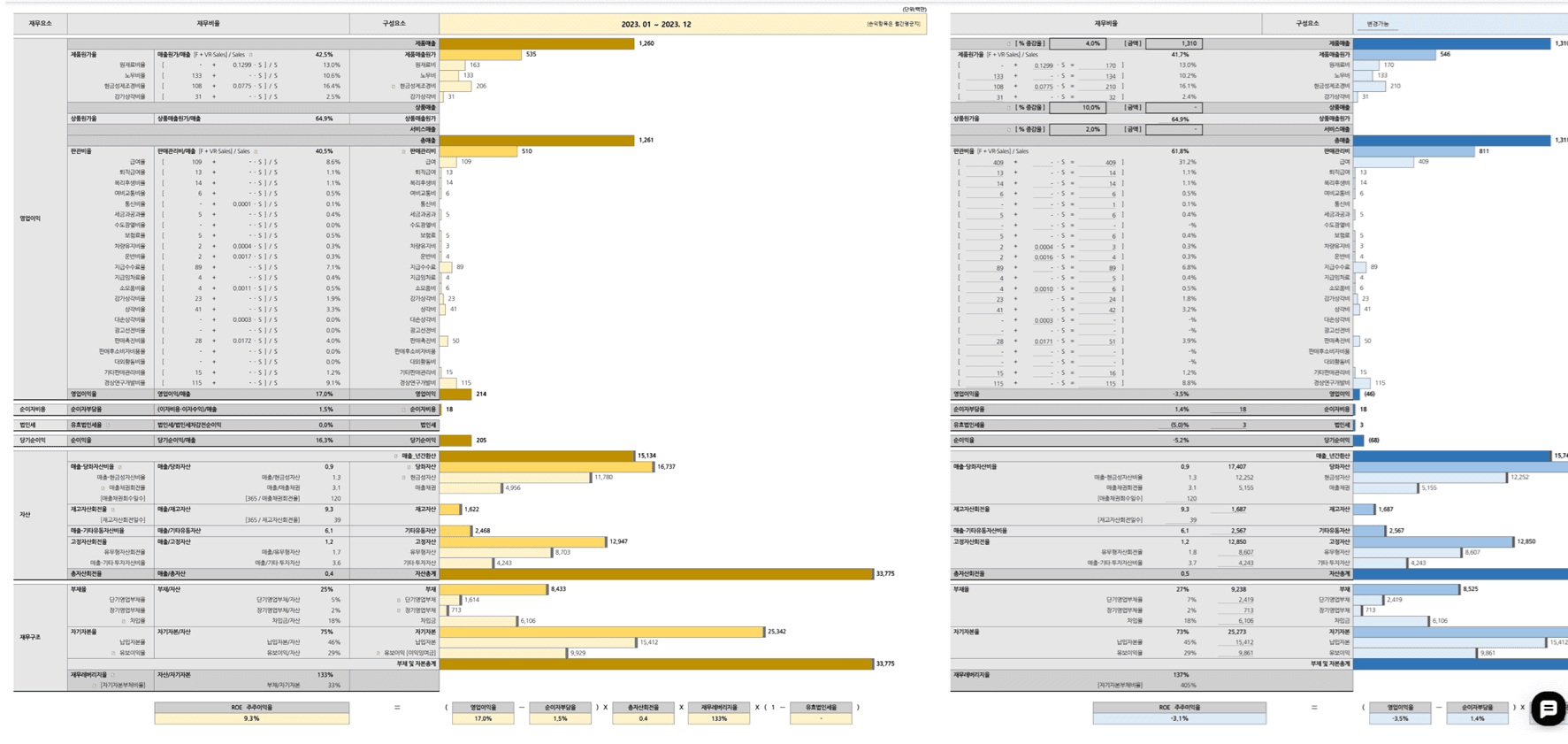The height and width of the screenshot is (744, 1568).
Task: Click the 매출_년간환산 value 15,134
Action: tap(646, 456)
